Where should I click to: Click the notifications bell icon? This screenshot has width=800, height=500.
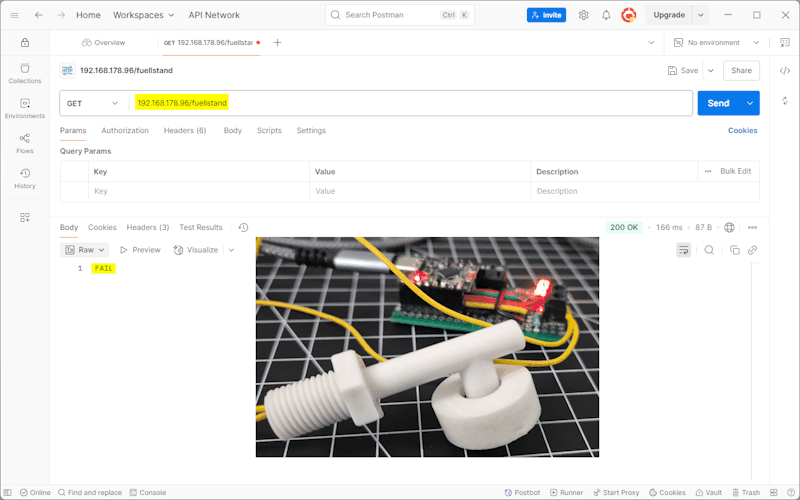(x=606, y=15)
